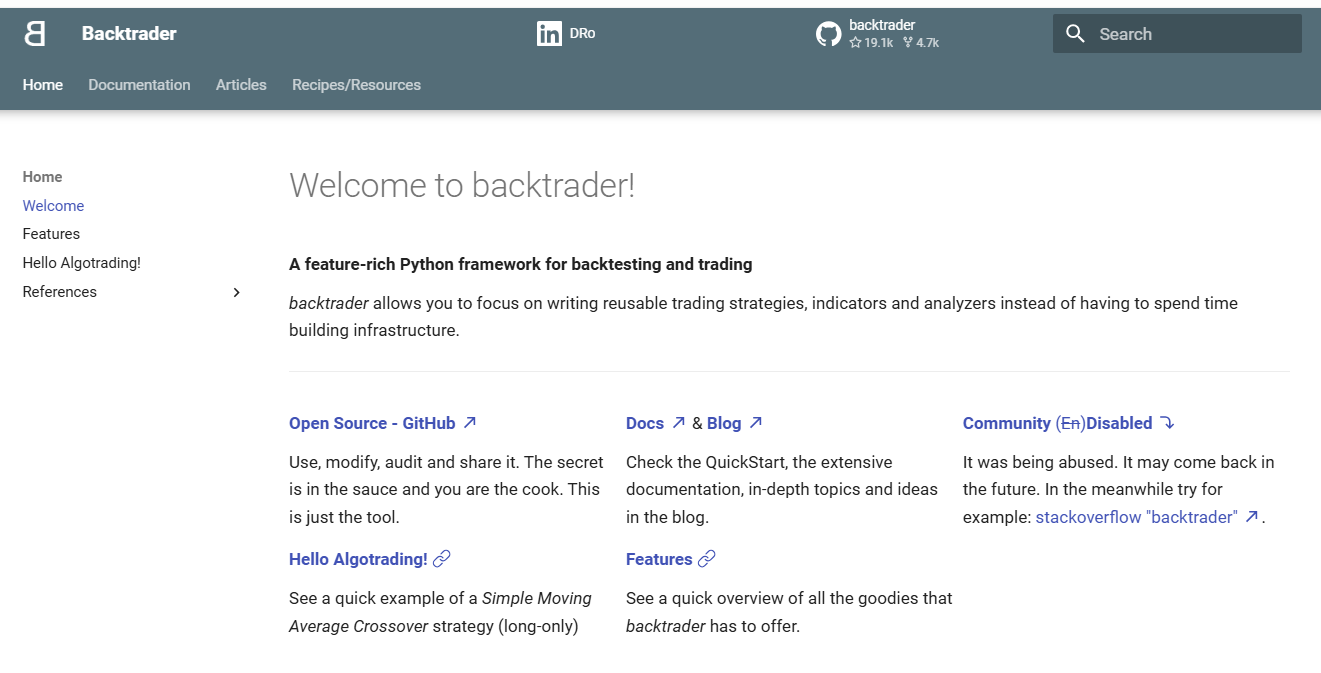Click the external arrow icon after Blog

point(756,422)
